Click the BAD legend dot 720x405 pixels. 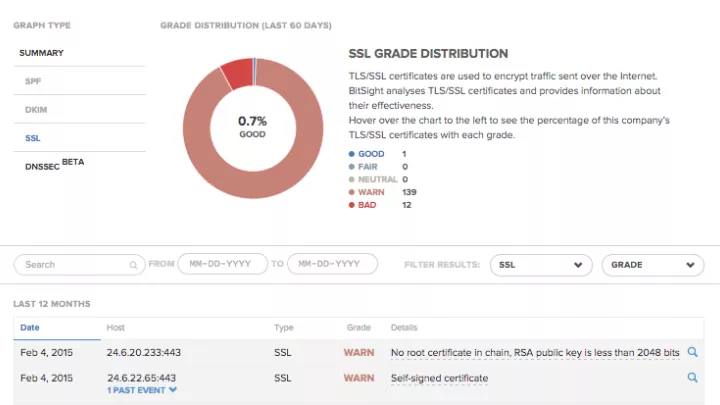click(x=351, y=204)
